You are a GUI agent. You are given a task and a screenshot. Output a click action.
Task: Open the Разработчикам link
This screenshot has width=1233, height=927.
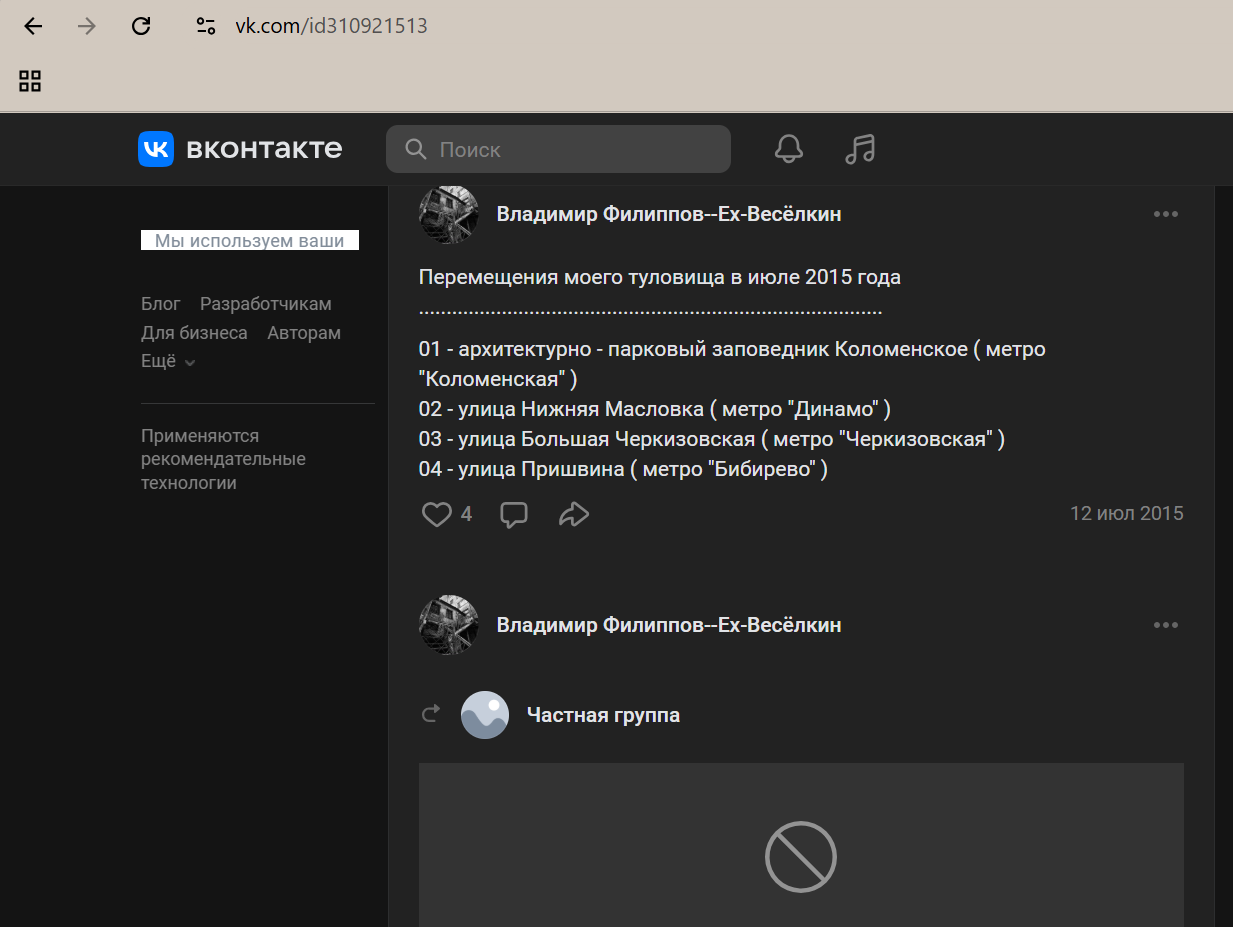(x=265, y=304)
